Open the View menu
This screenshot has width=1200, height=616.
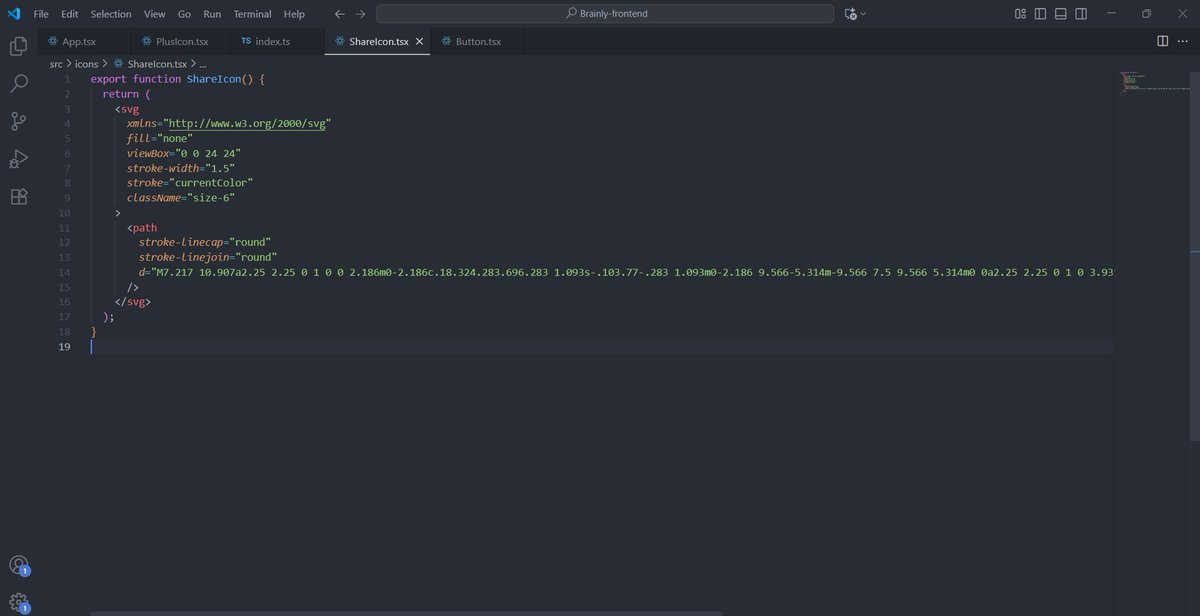coord(154,14)
